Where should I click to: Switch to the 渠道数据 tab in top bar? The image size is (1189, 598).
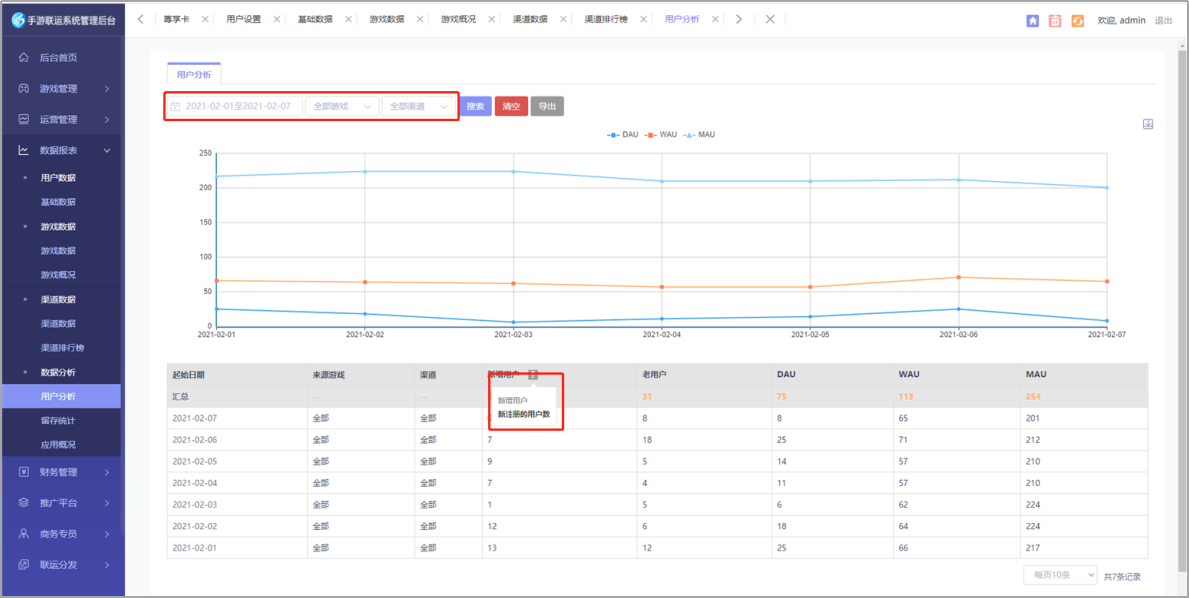[x=530, y=20]
